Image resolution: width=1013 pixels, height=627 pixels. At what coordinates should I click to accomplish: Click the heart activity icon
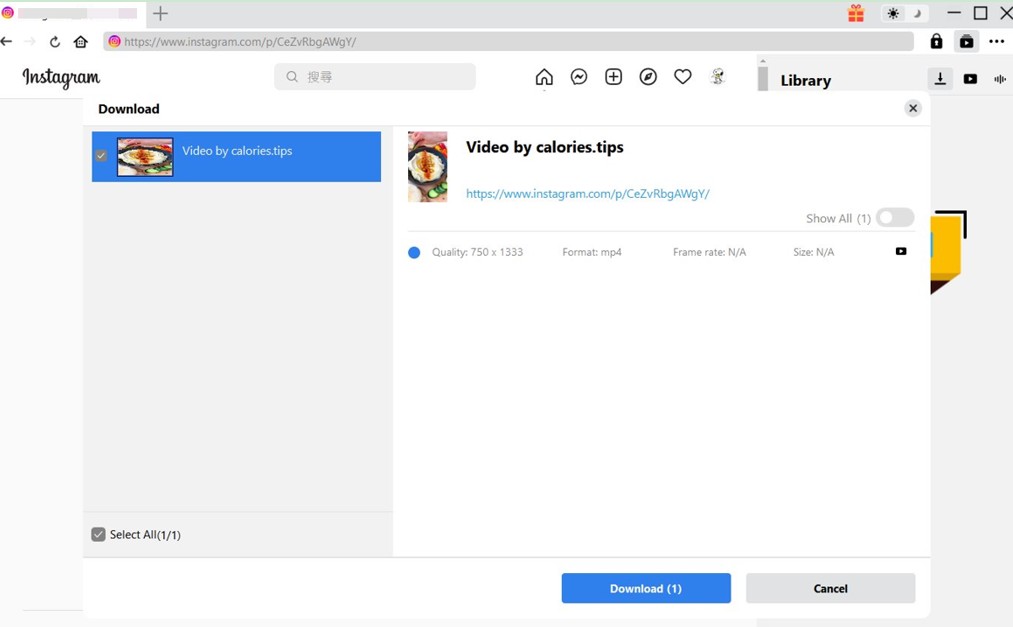point(683,77)
